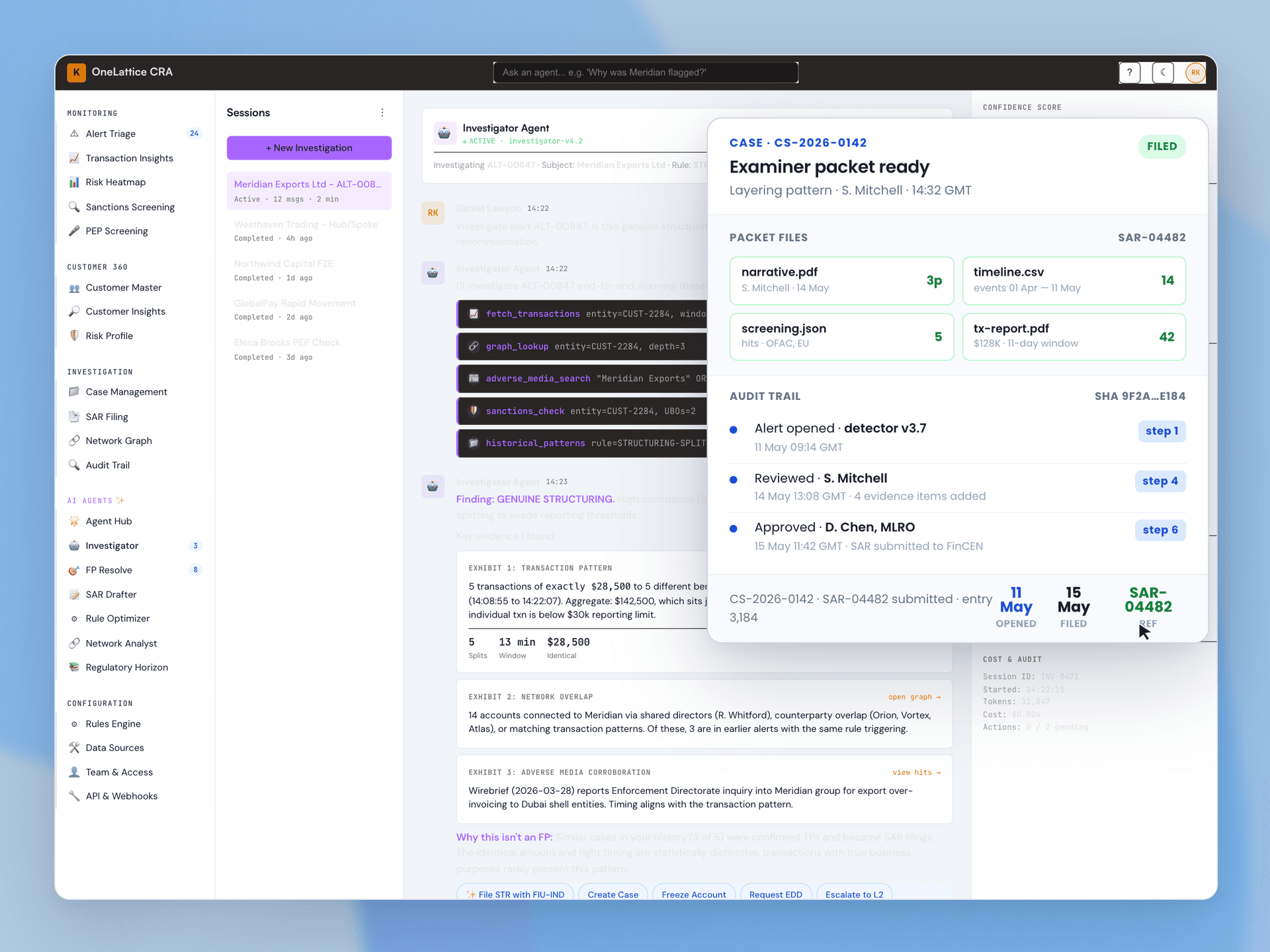Screen dimensions: 1270x952
Task: Open the help question mark button
Action: coord(1130,72)
